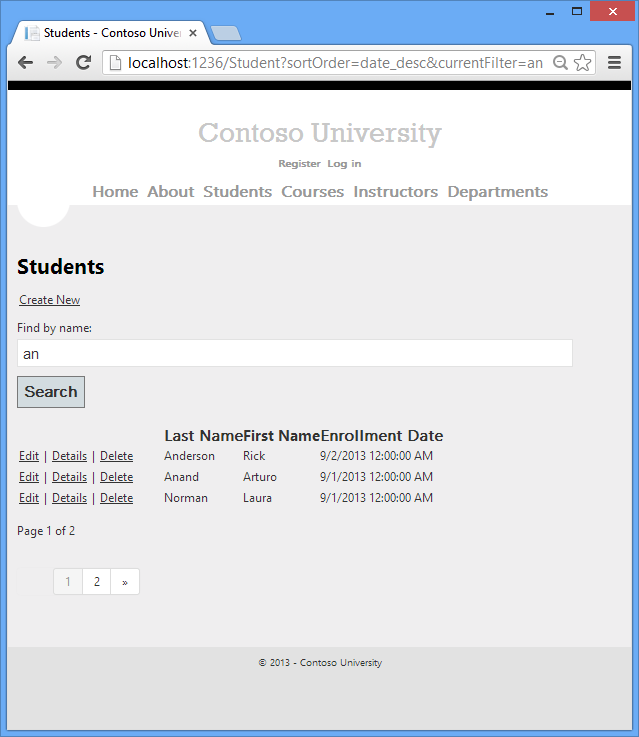Sort by the Enrollment Date column header

[382, 436]
